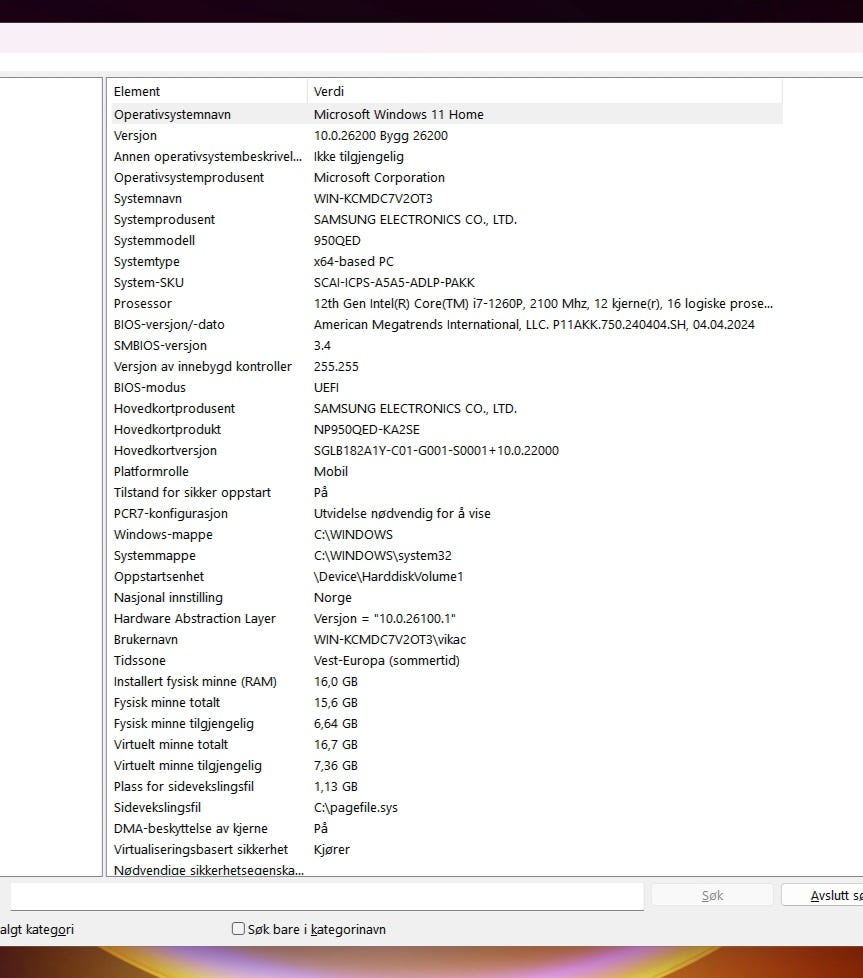Screen dimensions: 863x978
Task: Select 'Versjon av innebygd kontroller' row
Action: (203, 366)
